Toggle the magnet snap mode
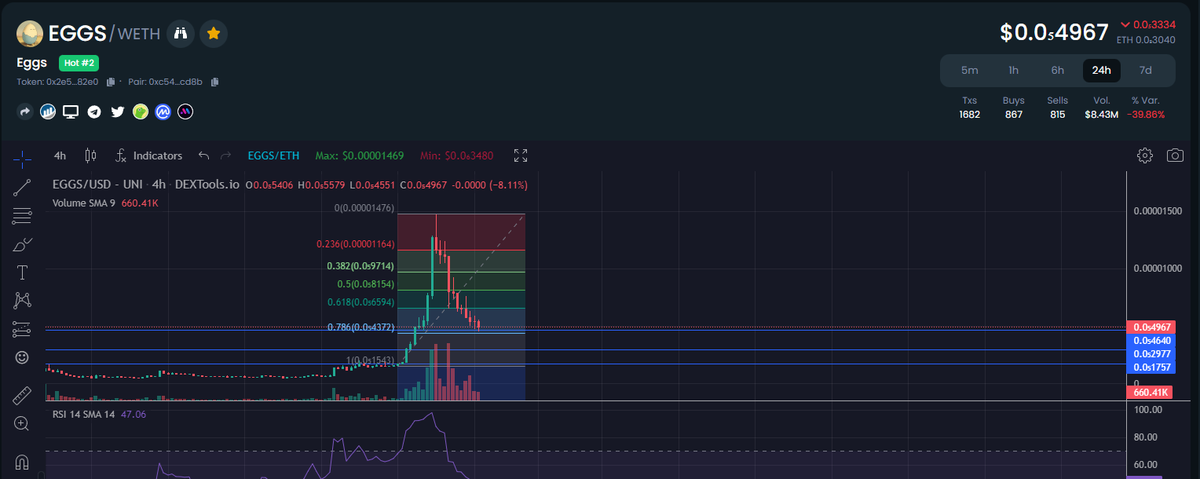This screenshot has height=479, width=1200. (22, 462)
